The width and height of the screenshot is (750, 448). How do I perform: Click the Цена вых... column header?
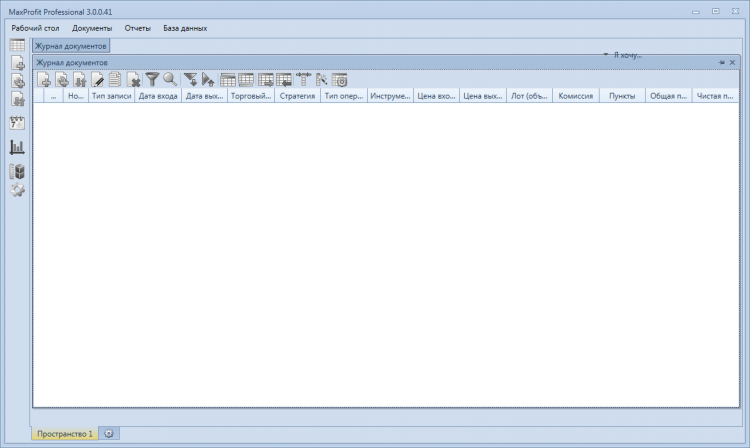pyautogui.click(x=483, y=96)
